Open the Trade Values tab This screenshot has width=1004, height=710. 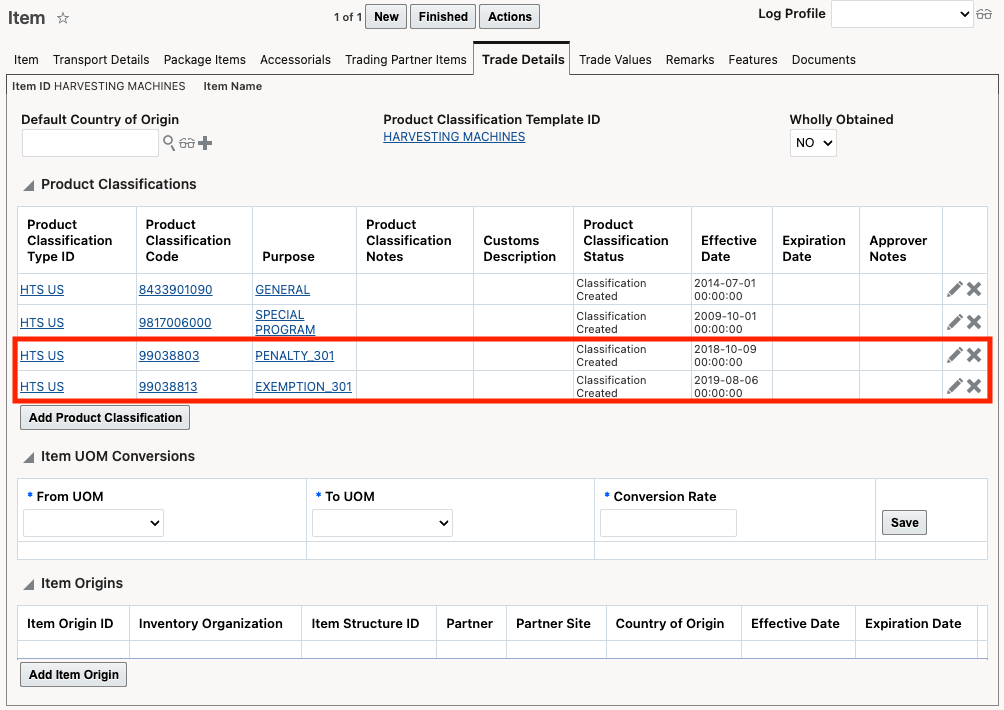click(x=615, y=60)
